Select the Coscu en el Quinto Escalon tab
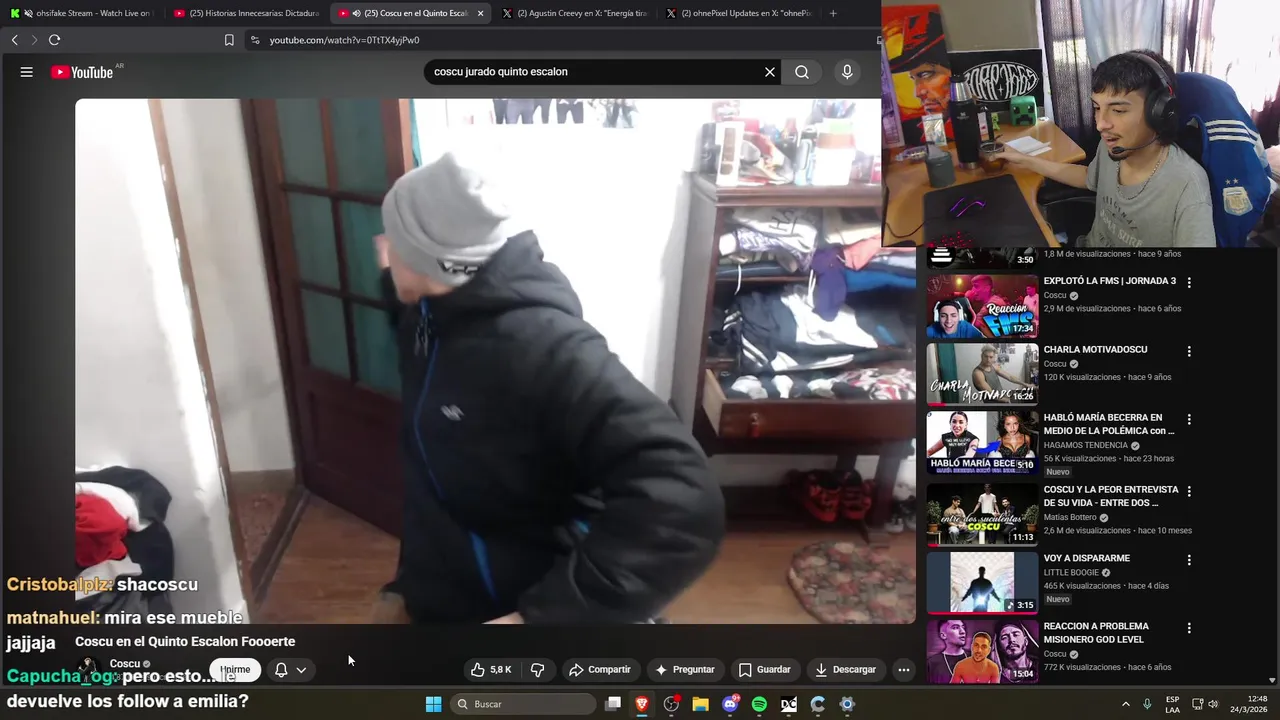Image resolution: width=1280 pixels, height=720 pixels. click(409, 13)
